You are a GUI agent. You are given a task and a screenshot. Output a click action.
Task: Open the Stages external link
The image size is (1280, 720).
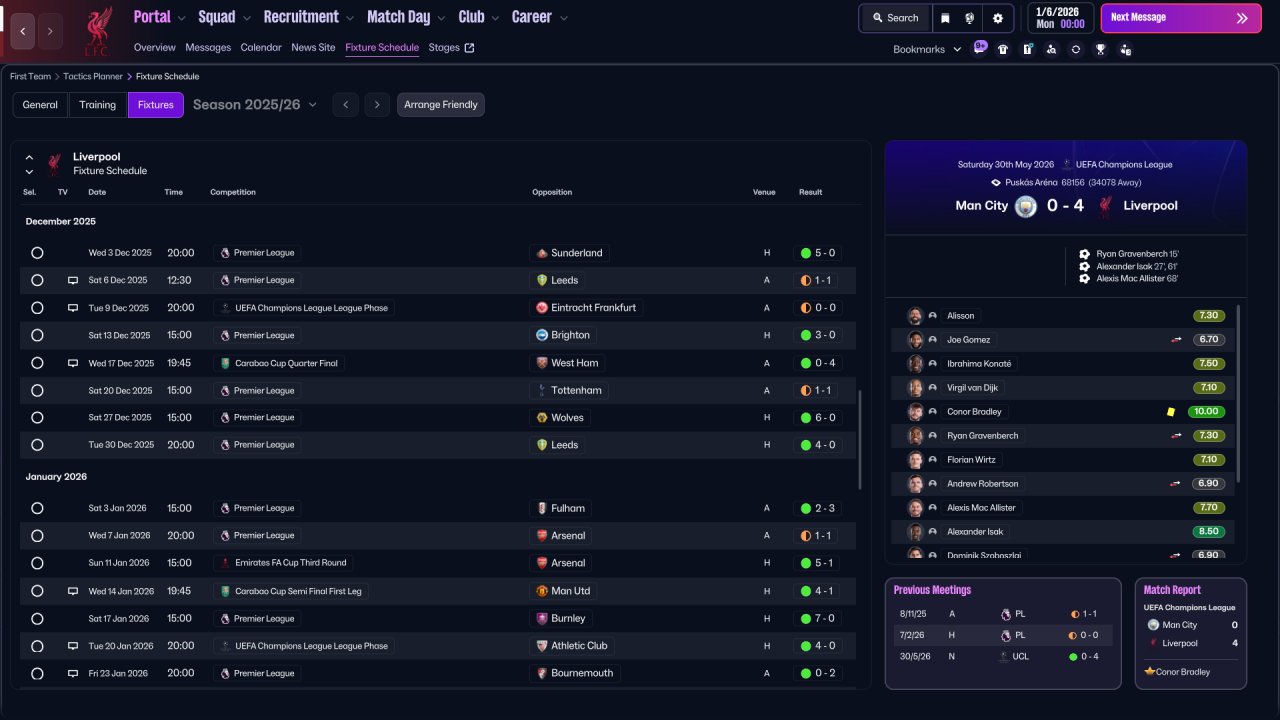pyautogui.click(x=451, y=47)
